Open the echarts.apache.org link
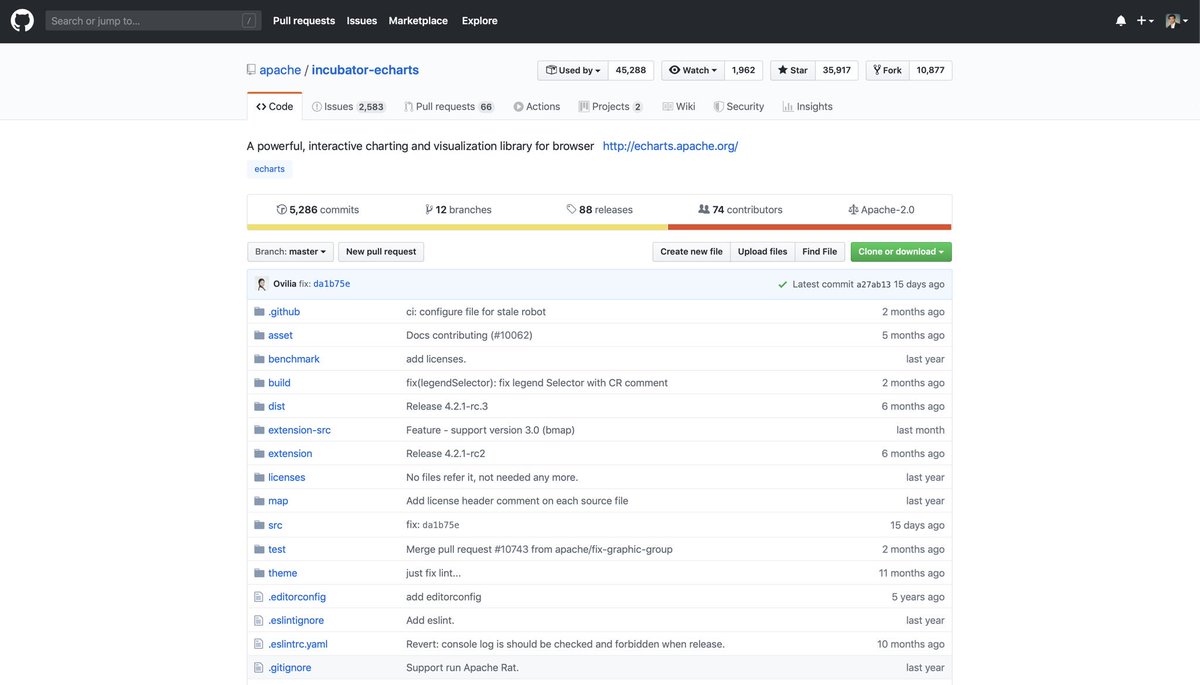This screenshot has width=1200, height=685. point(670,146)
